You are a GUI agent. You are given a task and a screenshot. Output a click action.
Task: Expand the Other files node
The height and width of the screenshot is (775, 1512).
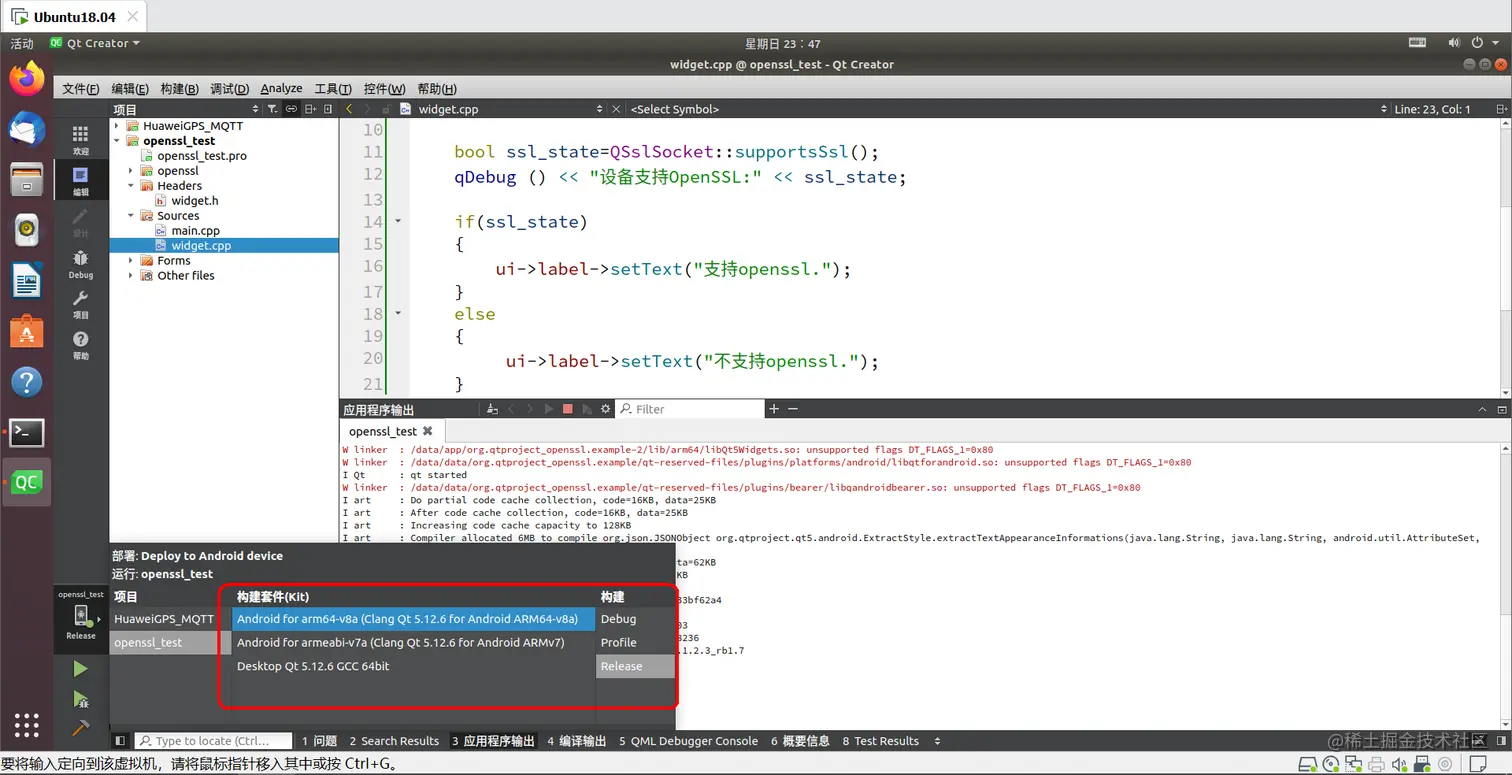click(131, 276)
